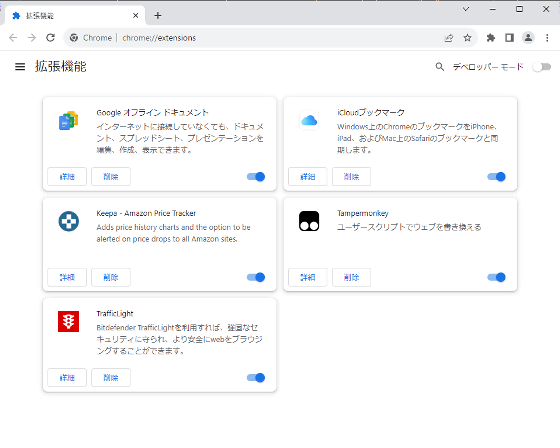Click the share page icon in the address bar
Image resolution: width=560 pixels, height=448 pixels.
(449, 38)
